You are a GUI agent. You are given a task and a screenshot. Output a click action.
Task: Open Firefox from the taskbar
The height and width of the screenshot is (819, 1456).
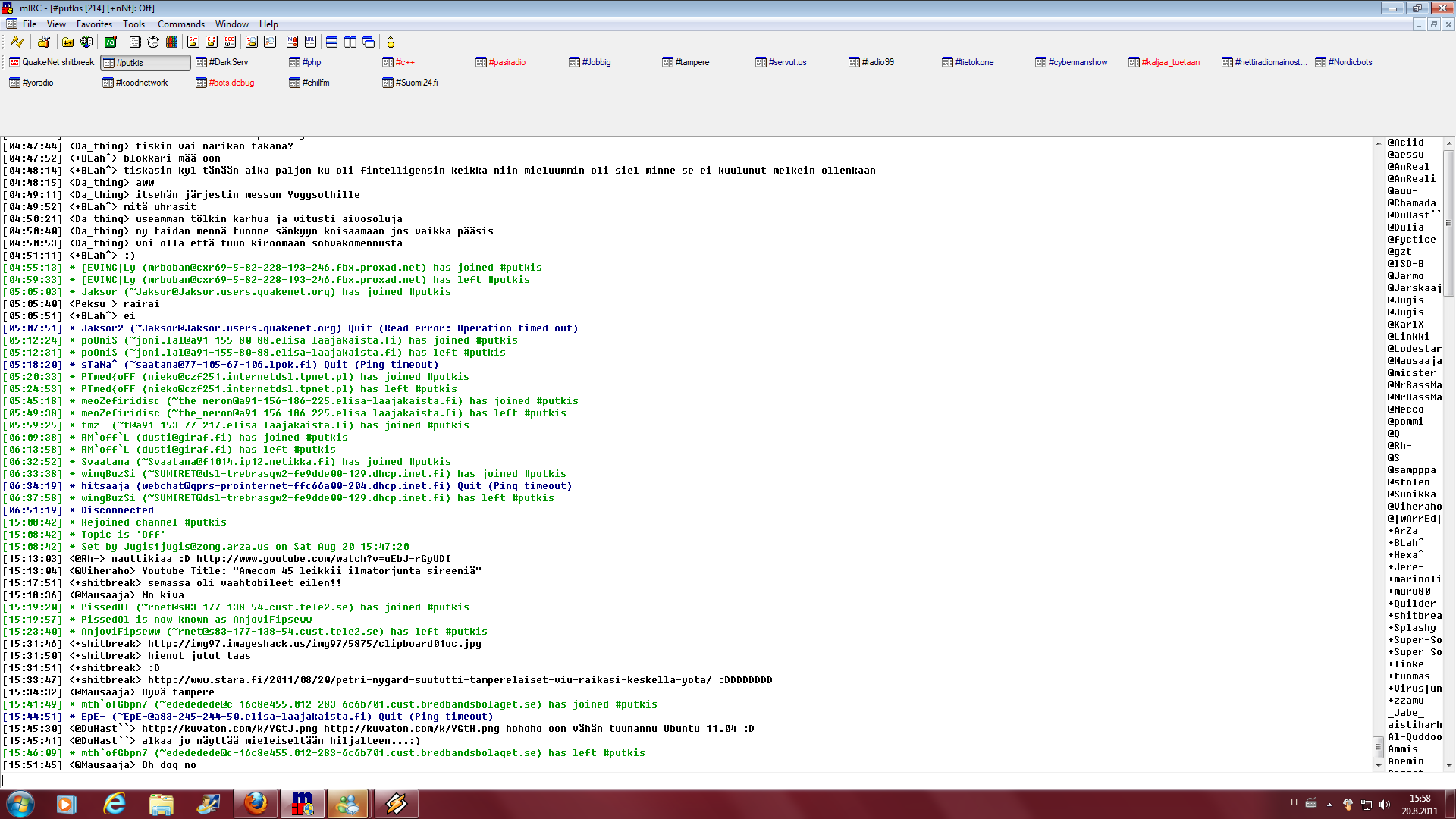tap(256, 803)
